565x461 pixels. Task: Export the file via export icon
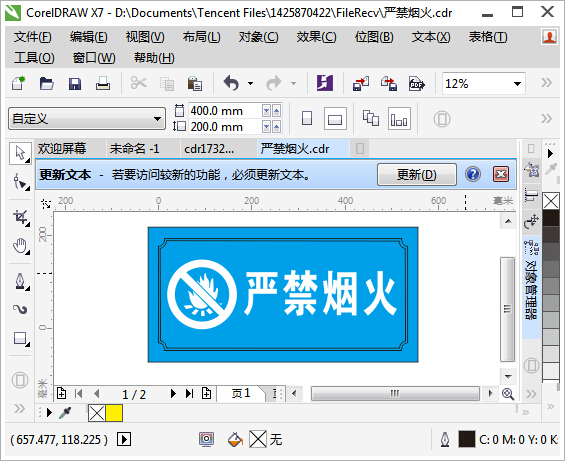pos(389,84)
